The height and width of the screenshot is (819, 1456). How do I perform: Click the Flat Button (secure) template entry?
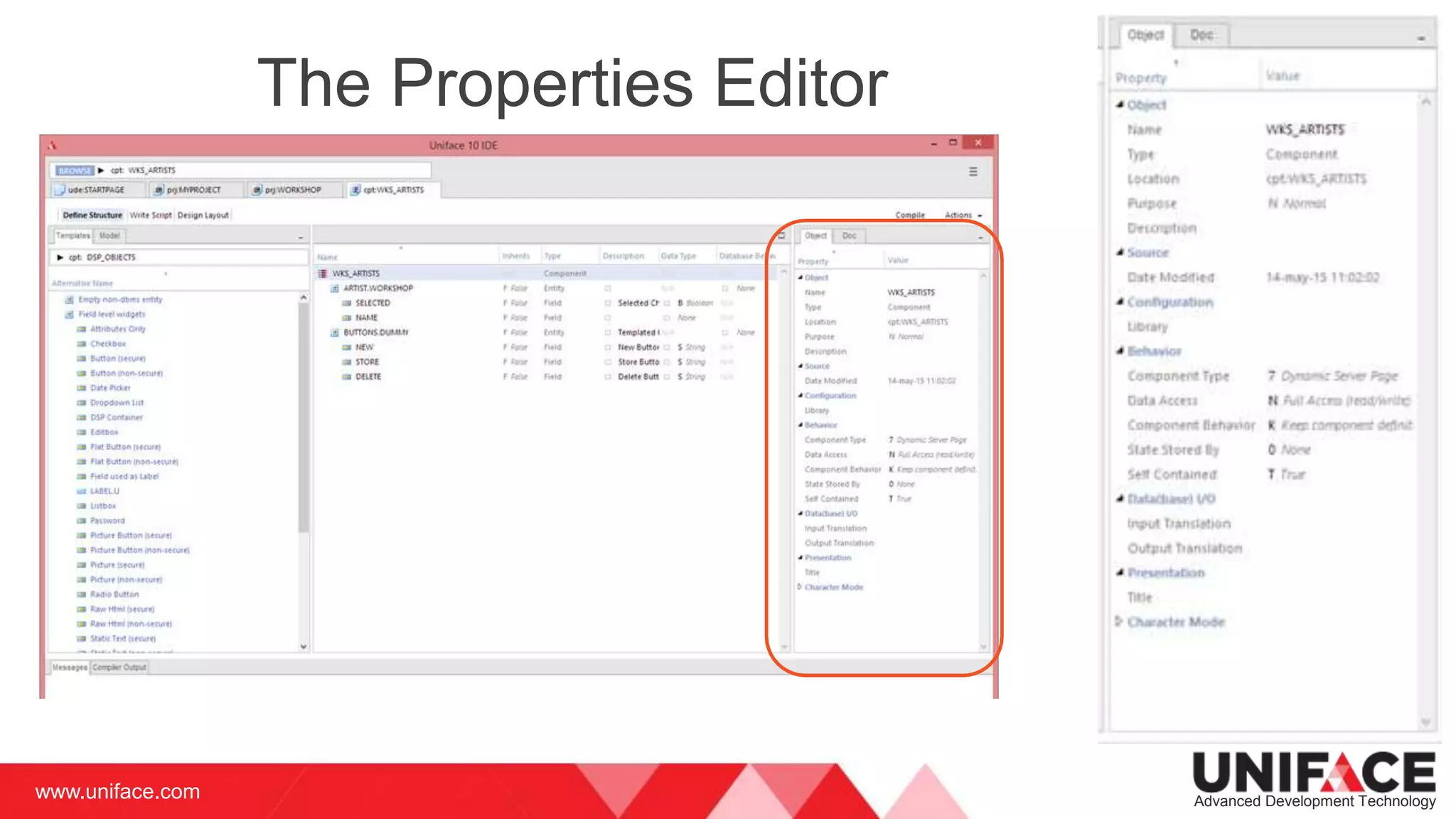(125, 447)
